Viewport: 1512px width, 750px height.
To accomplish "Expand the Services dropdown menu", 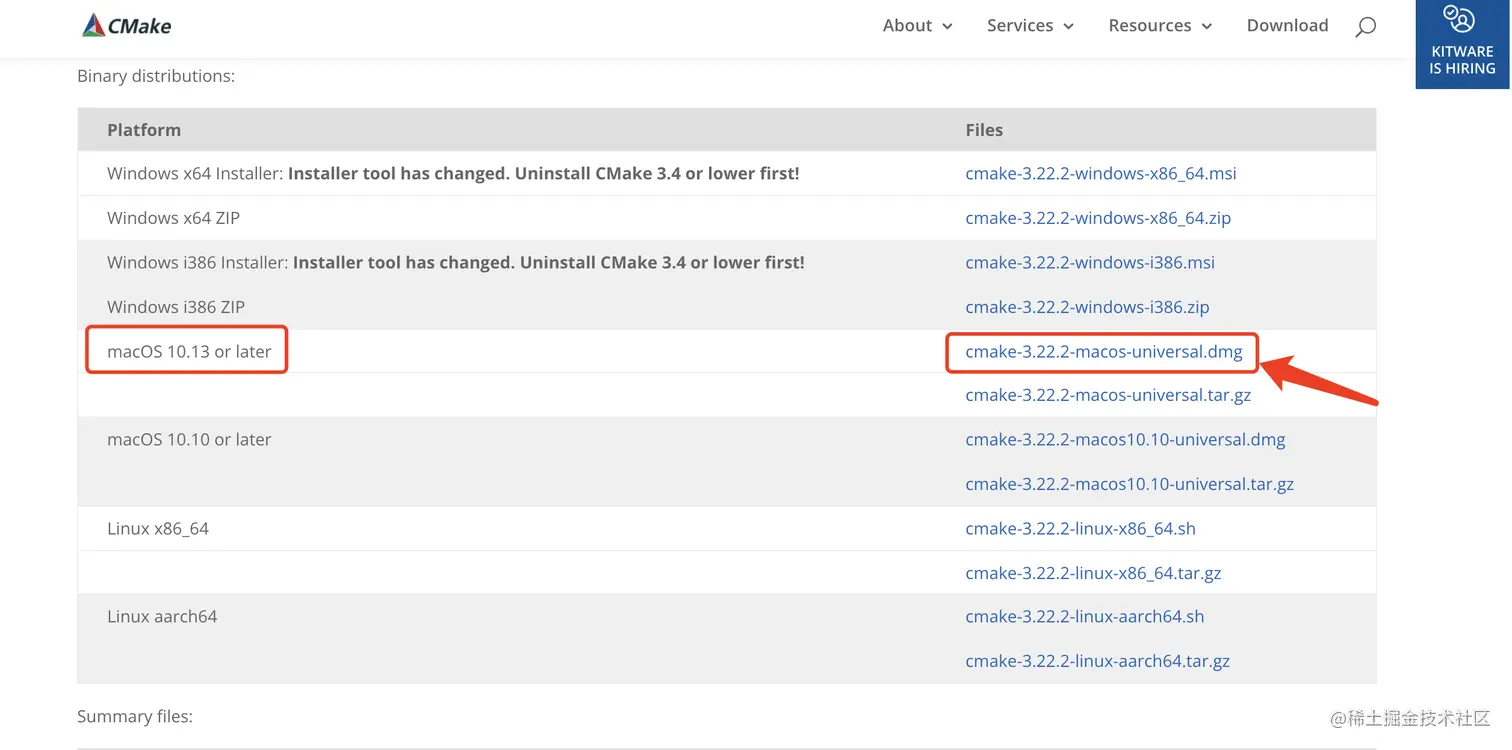I will (1030, 26).
